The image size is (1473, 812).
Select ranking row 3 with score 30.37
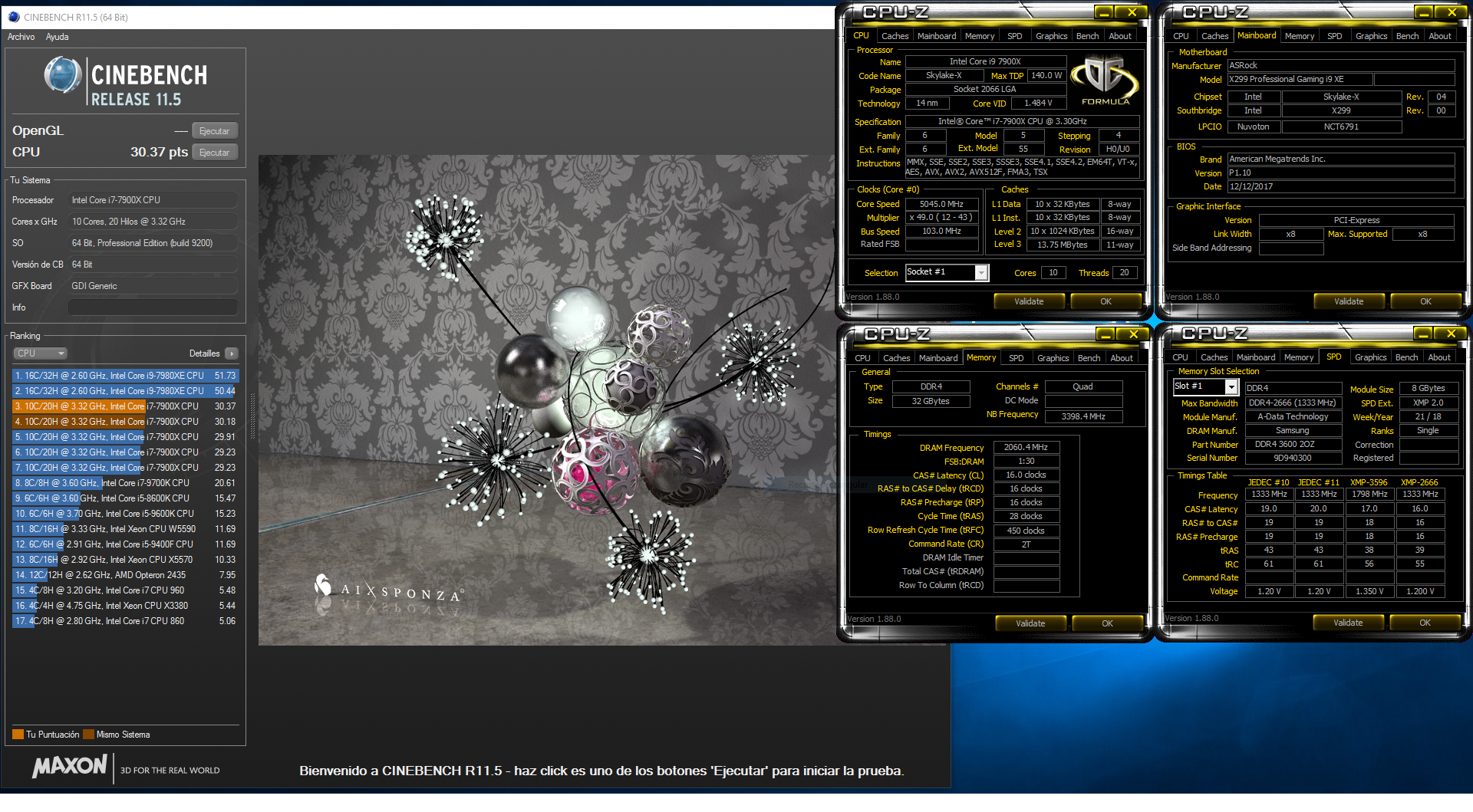pyautogui.click(x=125, y=406)
